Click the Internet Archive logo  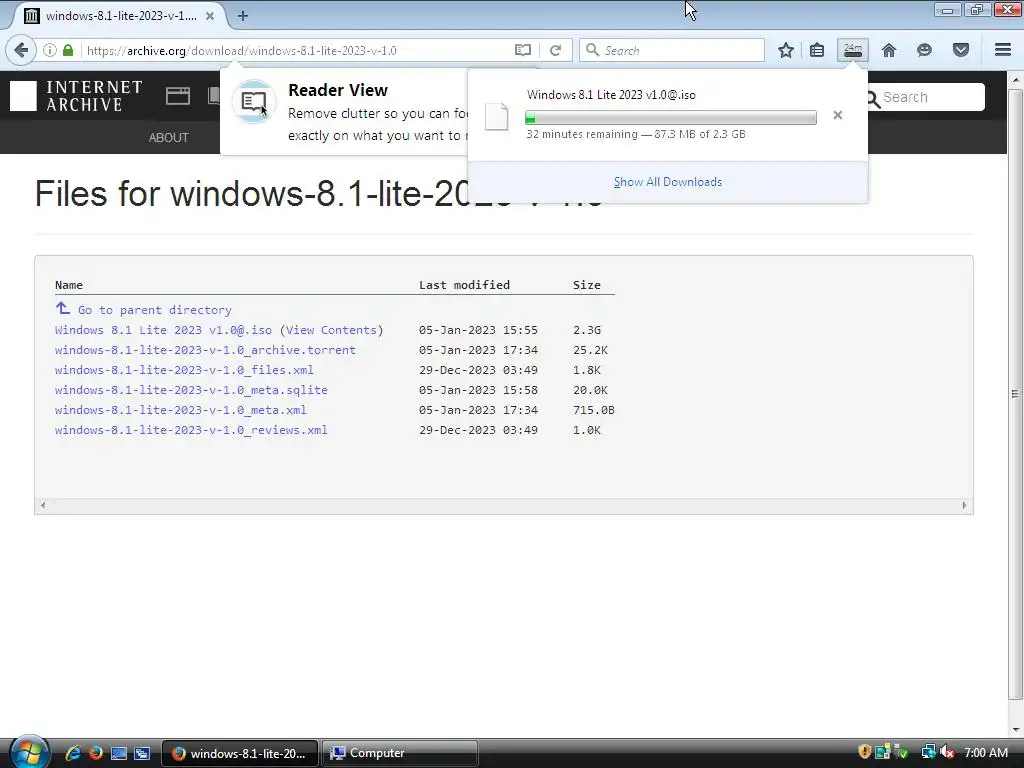[x=76, y=96]
